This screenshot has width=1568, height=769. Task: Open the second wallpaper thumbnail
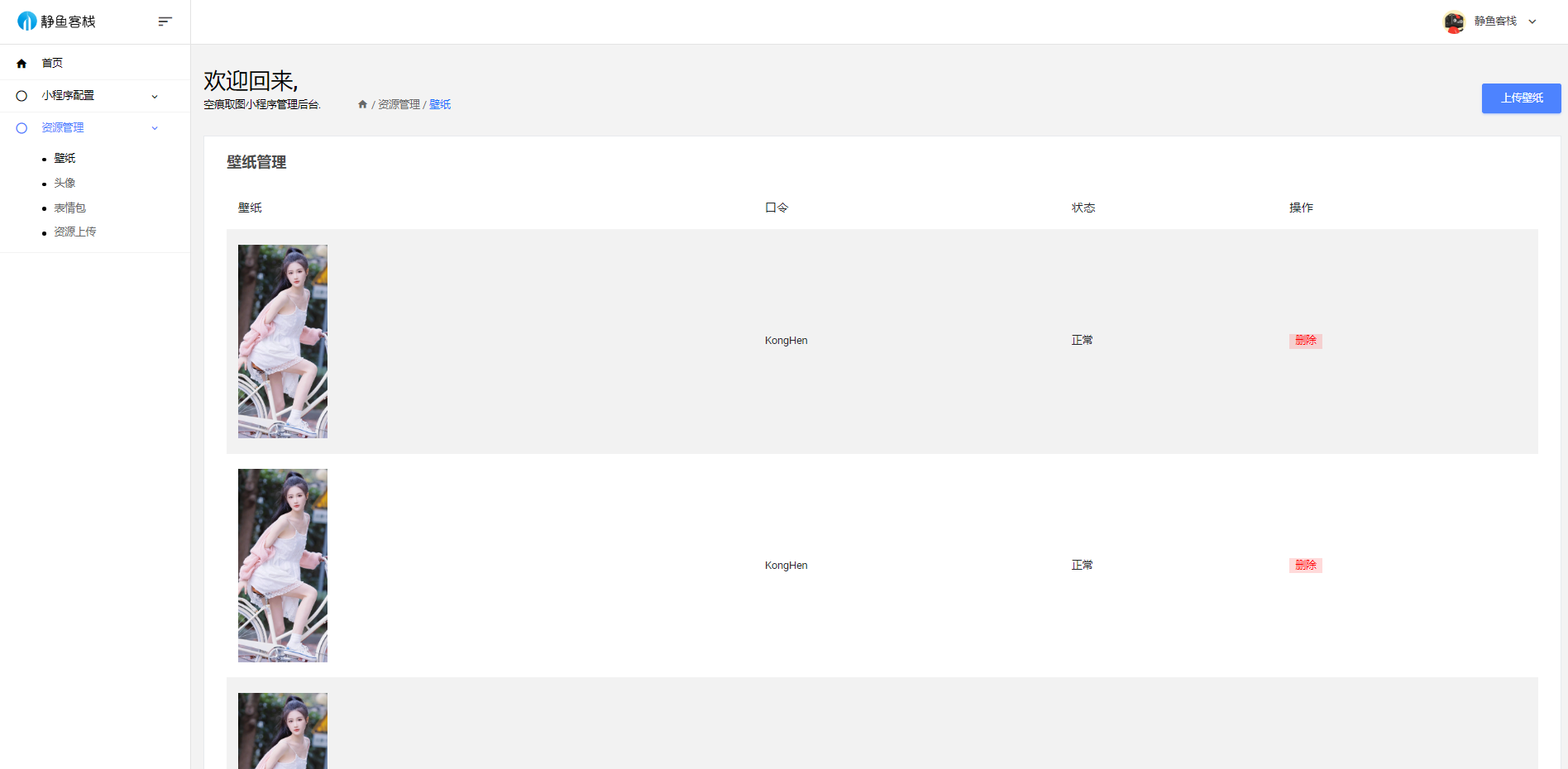point(283,566)
